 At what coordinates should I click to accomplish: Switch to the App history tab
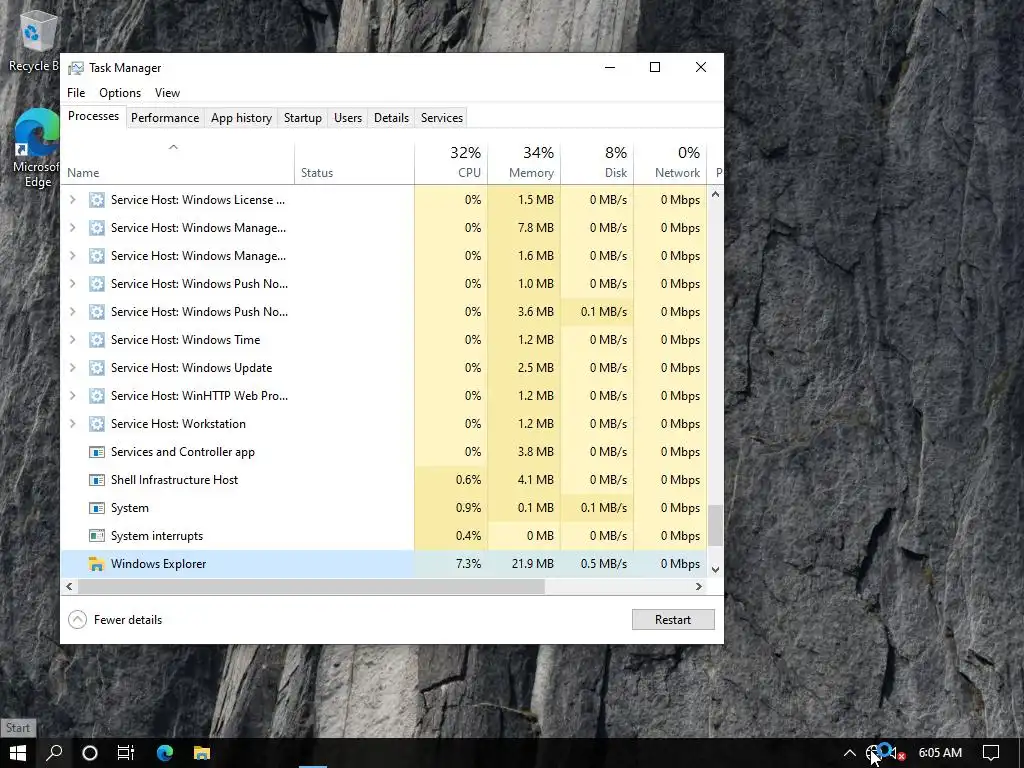[x=241, y=118]
